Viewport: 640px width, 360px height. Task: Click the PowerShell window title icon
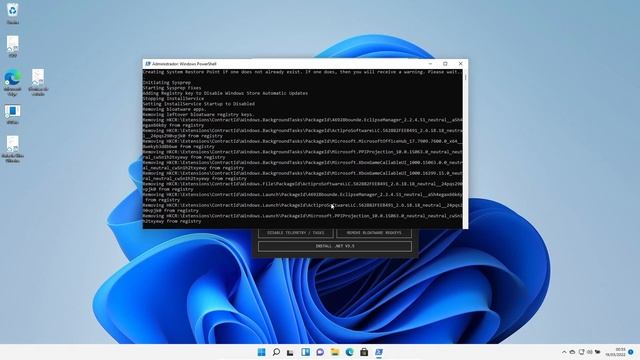[x=148, y=64]
